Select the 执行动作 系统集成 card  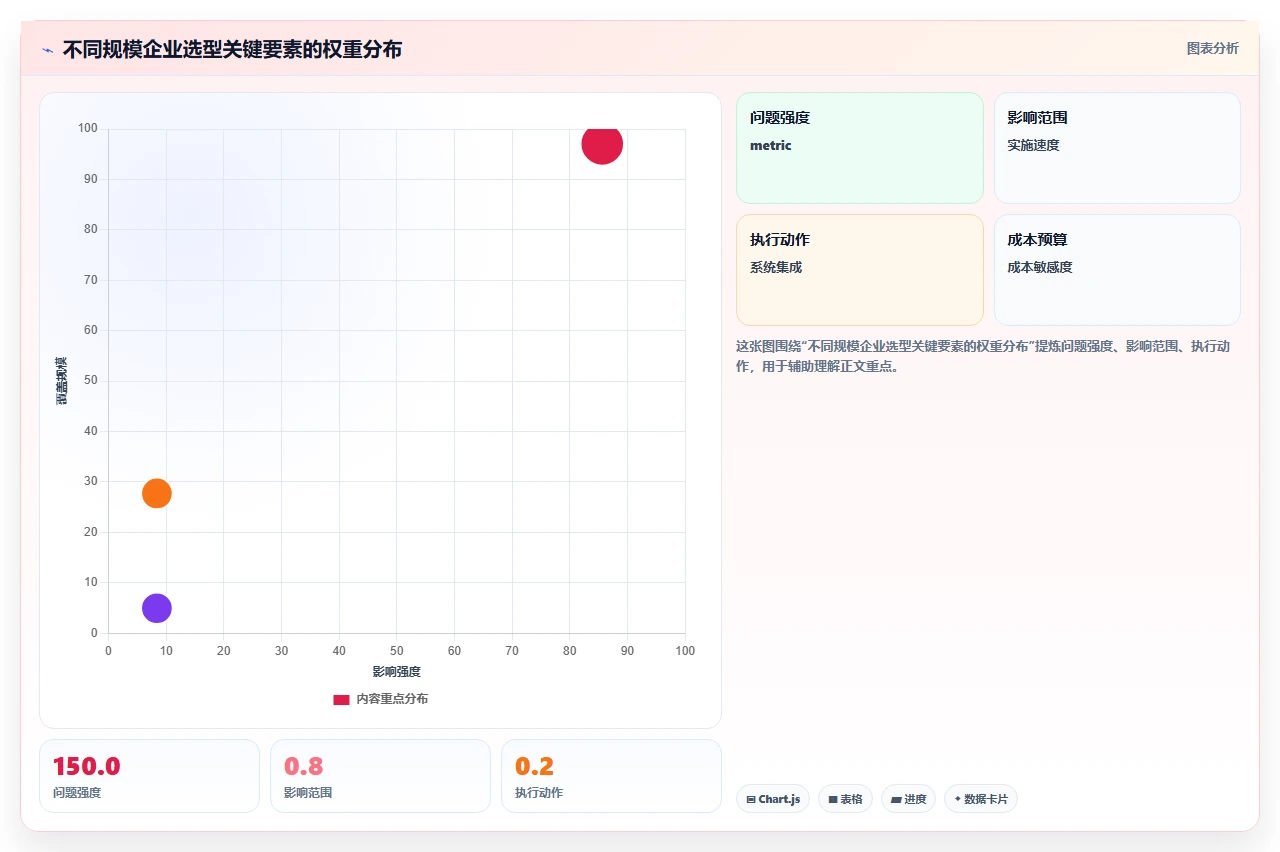(x=860, y=270)
